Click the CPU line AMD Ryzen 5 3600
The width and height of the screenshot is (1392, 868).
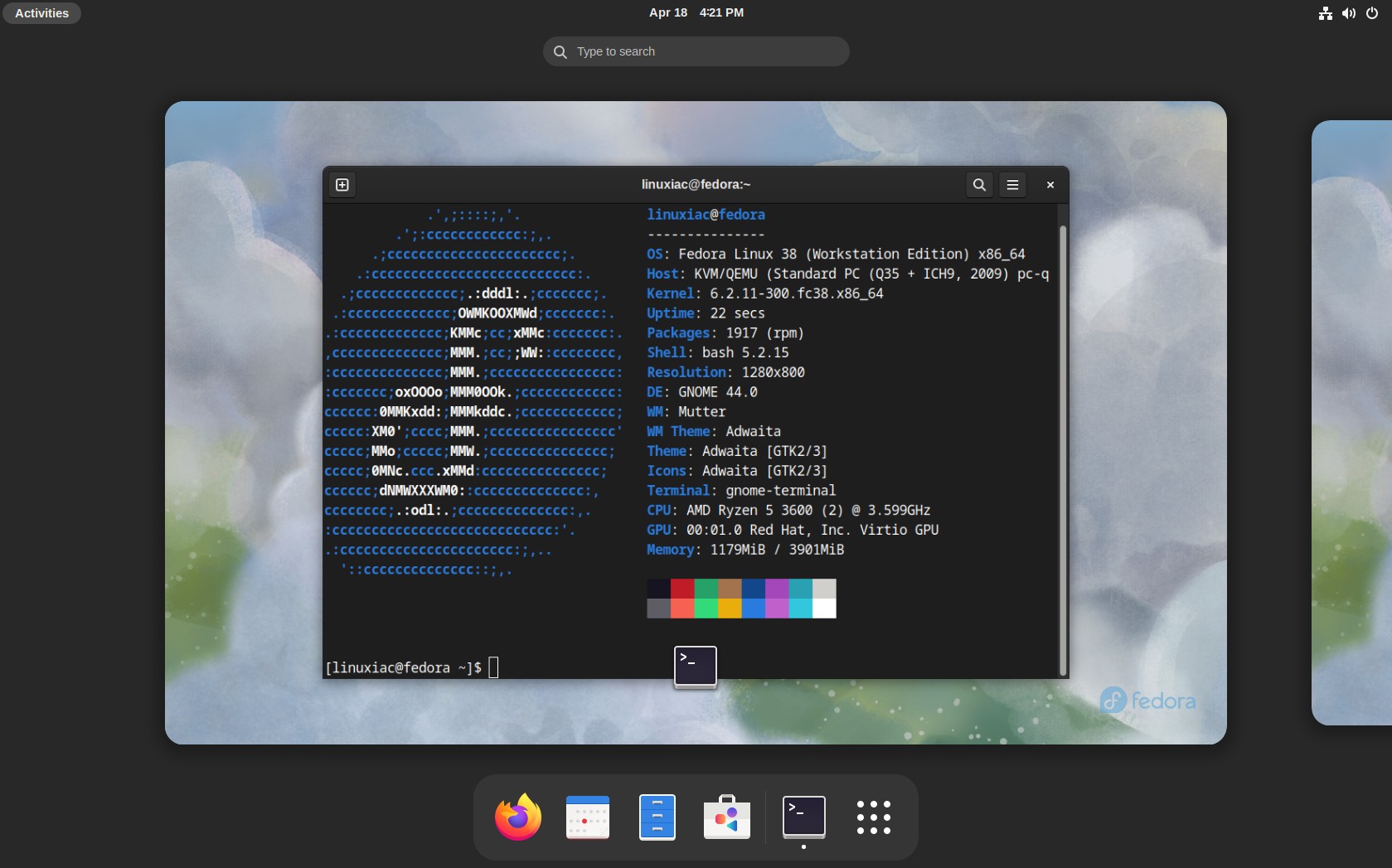(x=788, y=511)
